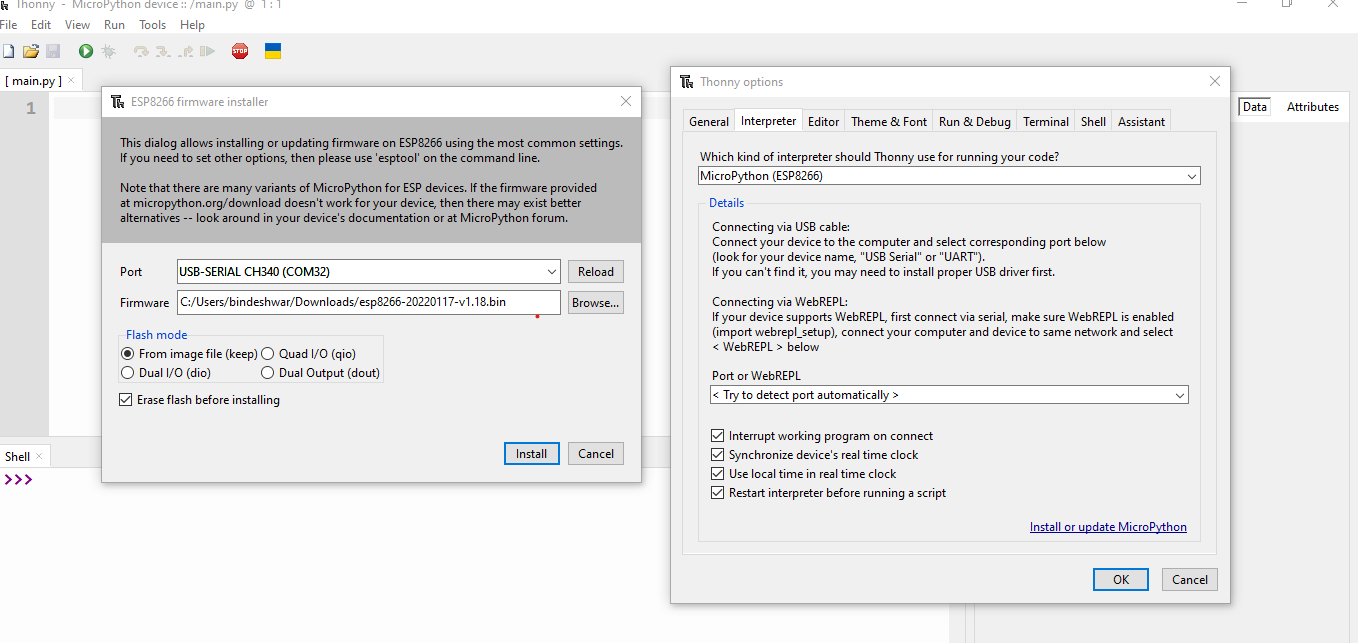Switch to the Terminal options tab
The width and height of the screenshot is (1358, 643).
(x=1046, y=121)
